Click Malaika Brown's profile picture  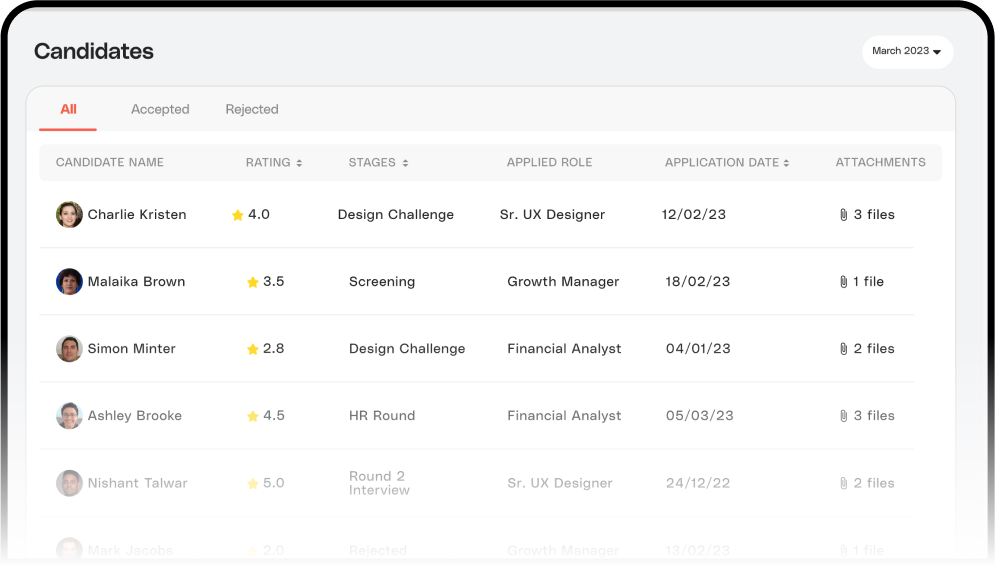point(69,282)
